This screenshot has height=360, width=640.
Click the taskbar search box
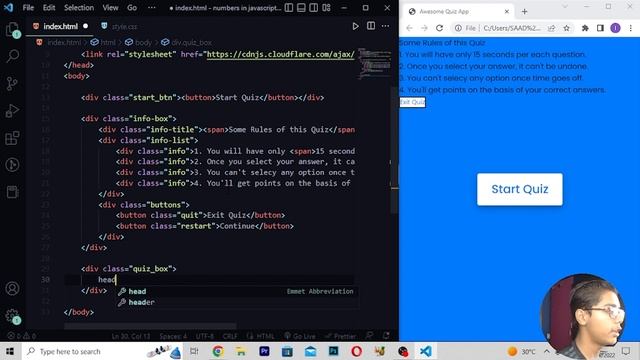coord(103,351)
